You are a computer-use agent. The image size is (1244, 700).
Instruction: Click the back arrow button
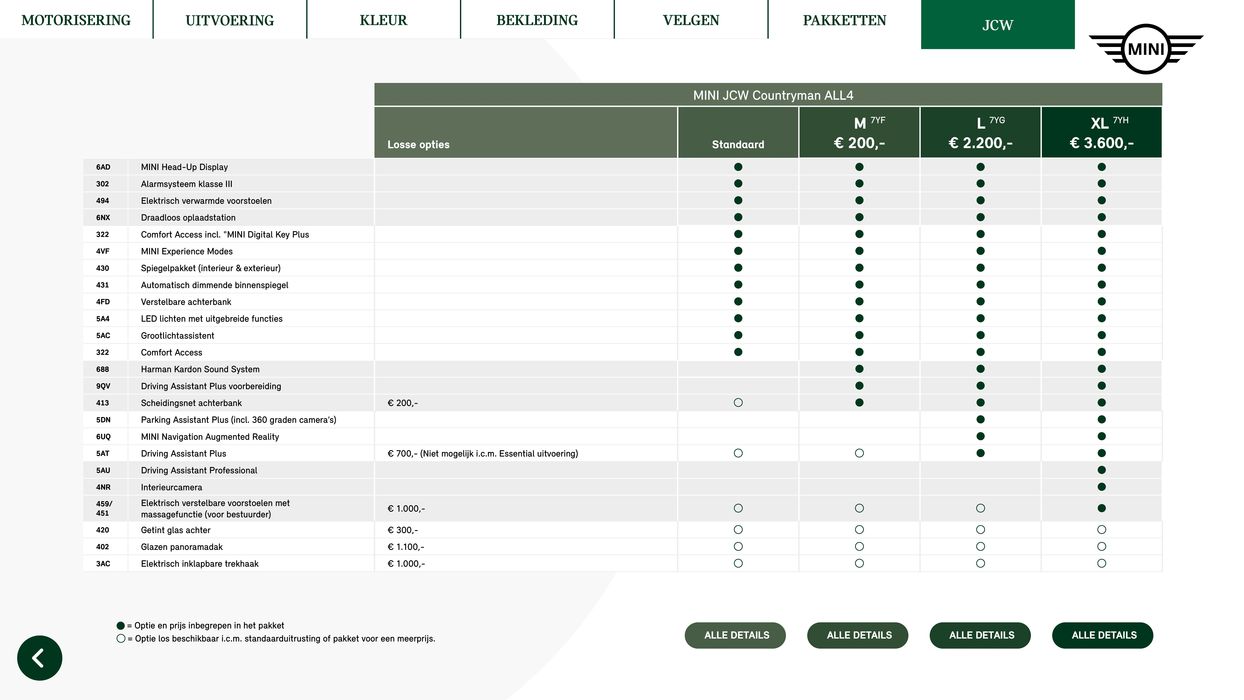click(x=39, y=658)
